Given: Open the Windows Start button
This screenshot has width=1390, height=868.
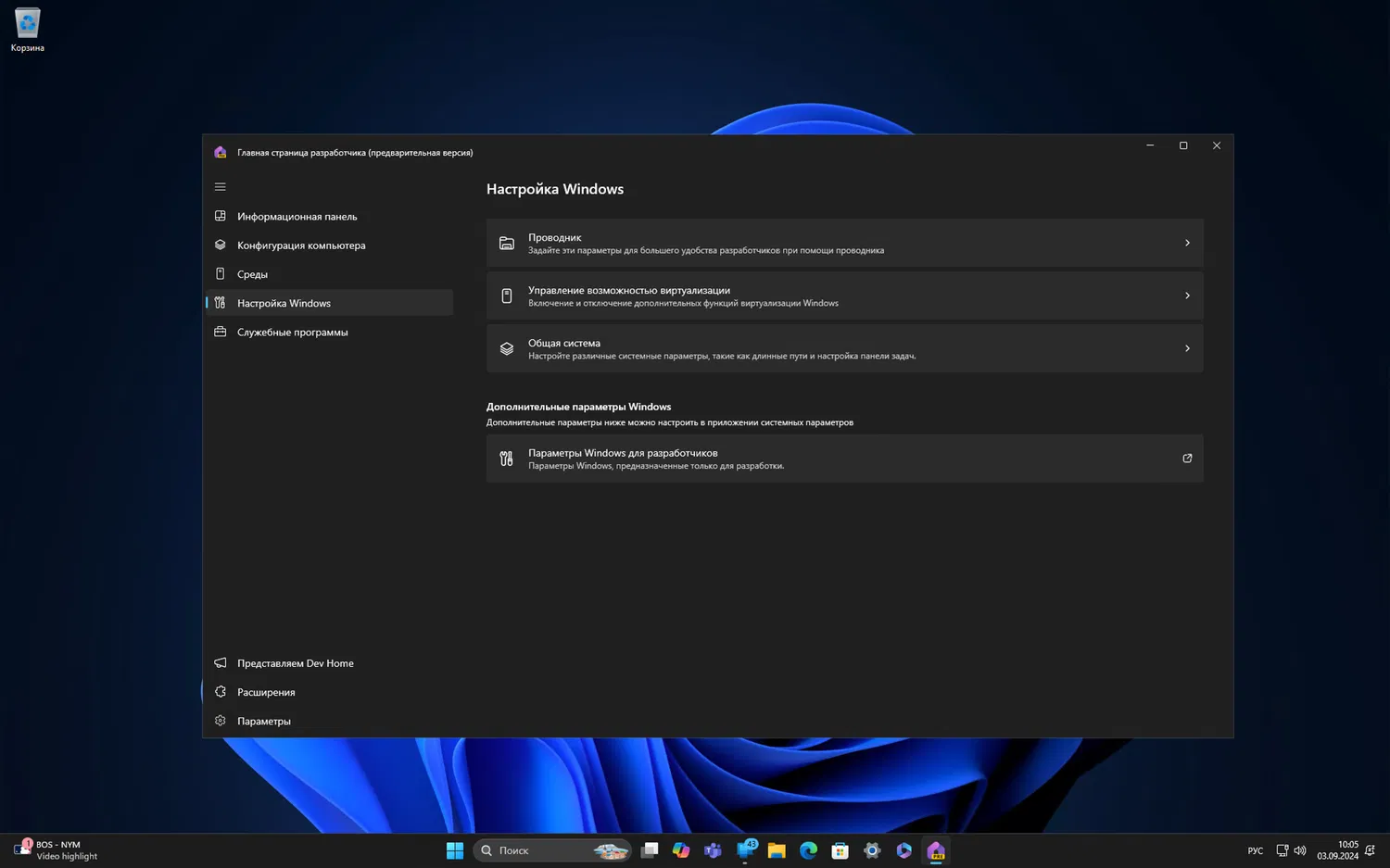Looking at the screenshot, I should coord(454,850).
